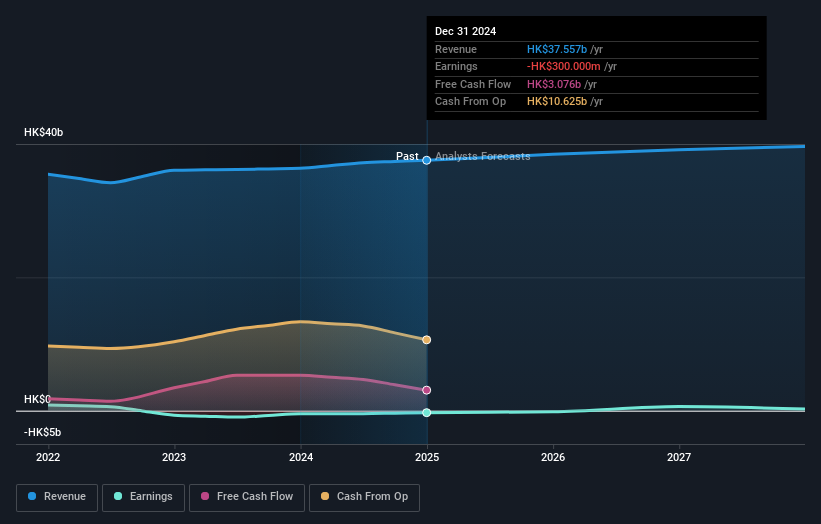Click the Earnings row label in tooltip
This screenshot has height=524, width=821.
click(x=456, y=66)
